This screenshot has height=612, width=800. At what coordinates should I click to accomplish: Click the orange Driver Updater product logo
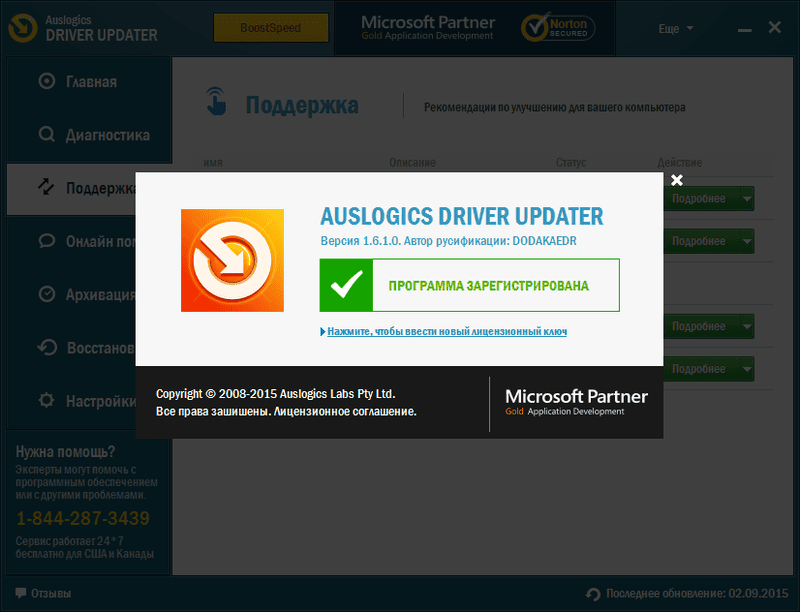tap(232, 260)
